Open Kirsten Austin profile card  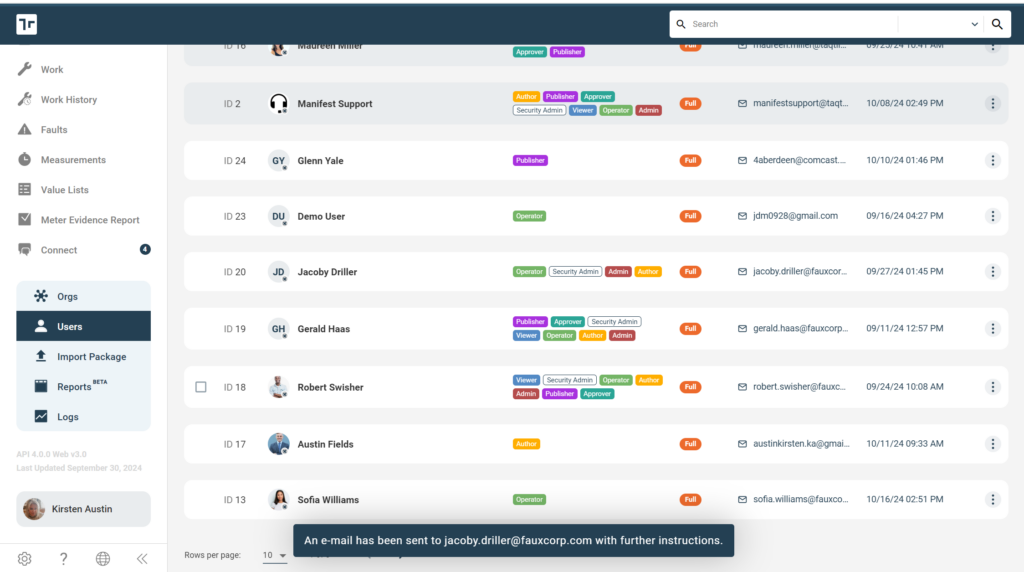[84, 509]
